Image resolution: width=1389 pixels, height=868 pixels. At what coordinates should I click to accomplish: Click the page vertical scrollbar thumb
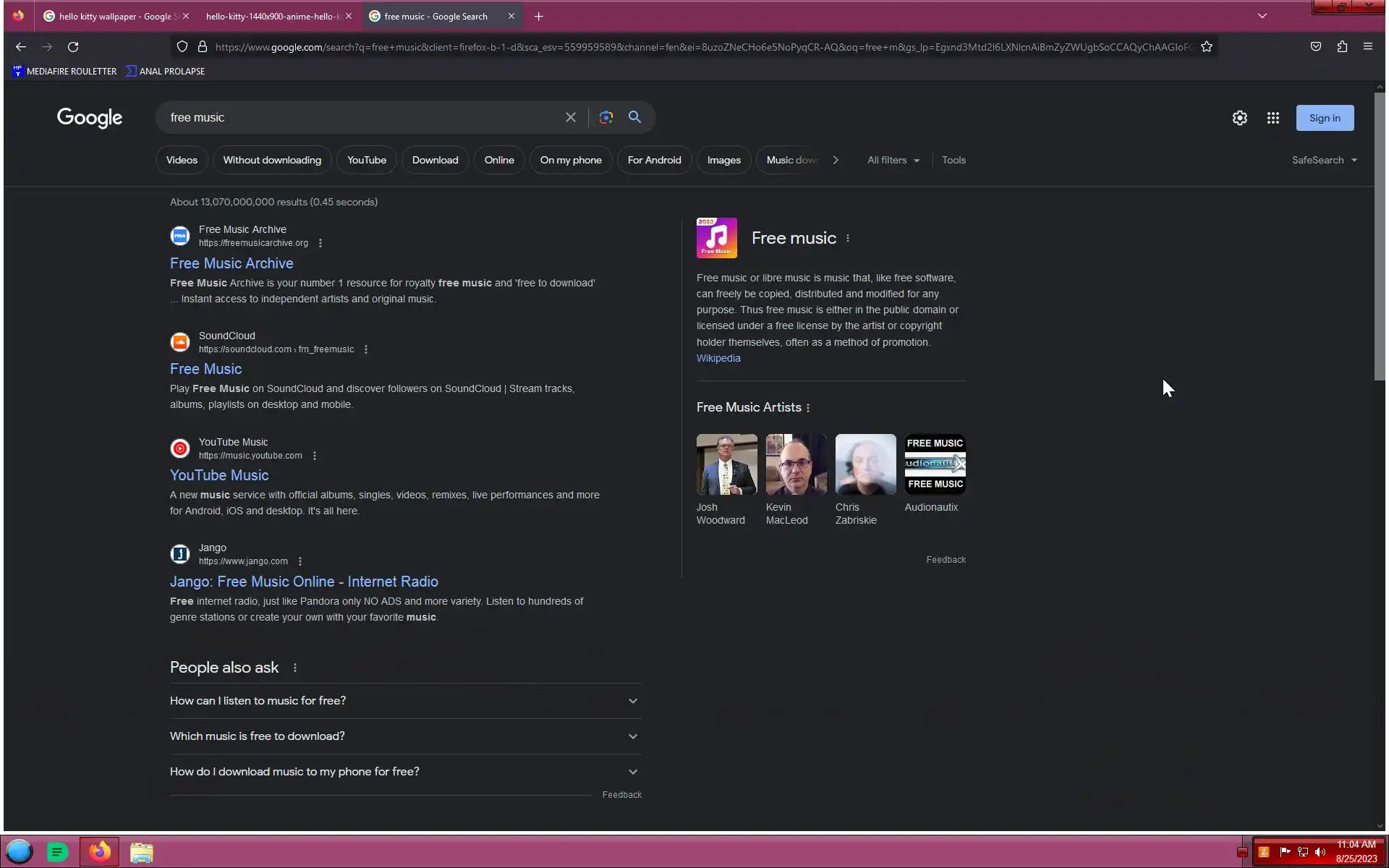1380,235
